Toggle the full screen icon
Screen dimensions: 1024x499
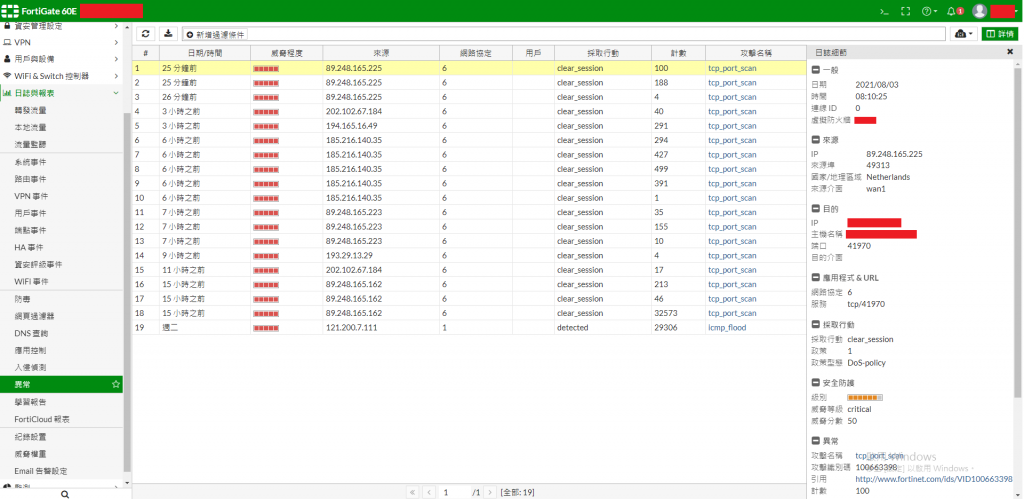905,11
